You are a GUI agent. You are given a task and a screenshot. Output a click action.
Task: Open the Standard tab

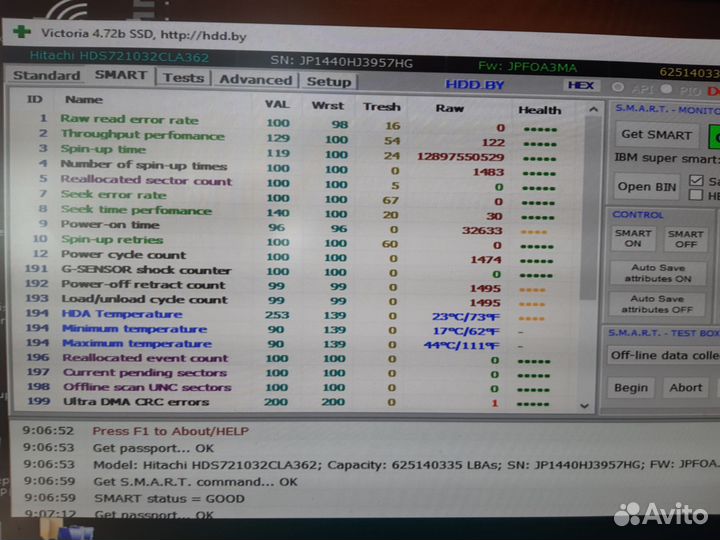(x=46, y=75)
